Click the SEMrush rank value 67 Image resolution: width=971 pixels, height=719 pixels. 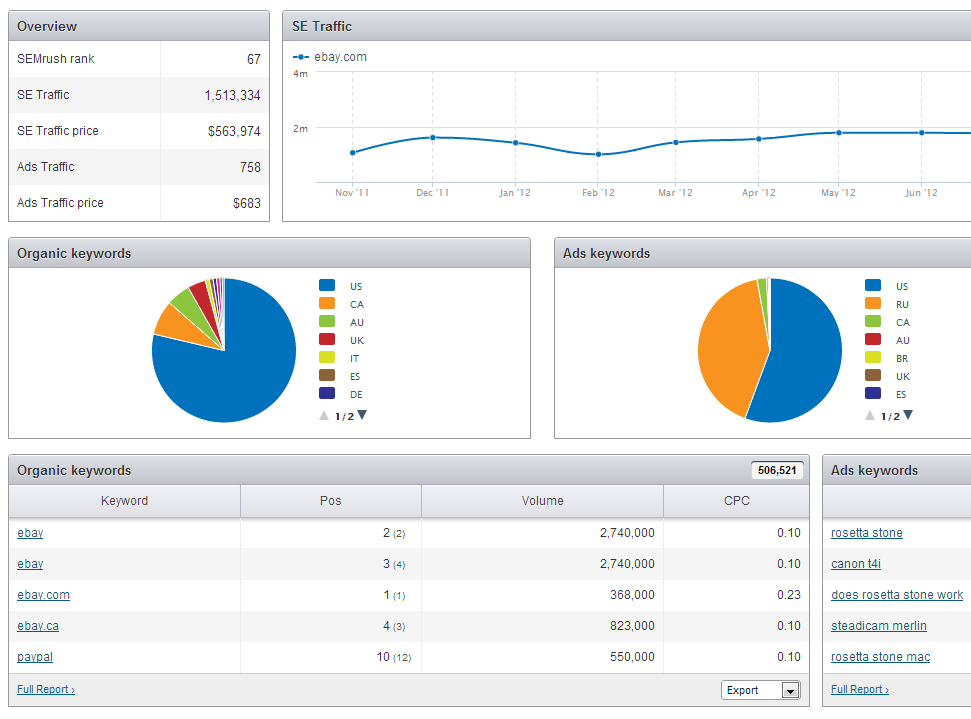pos(254,59)
